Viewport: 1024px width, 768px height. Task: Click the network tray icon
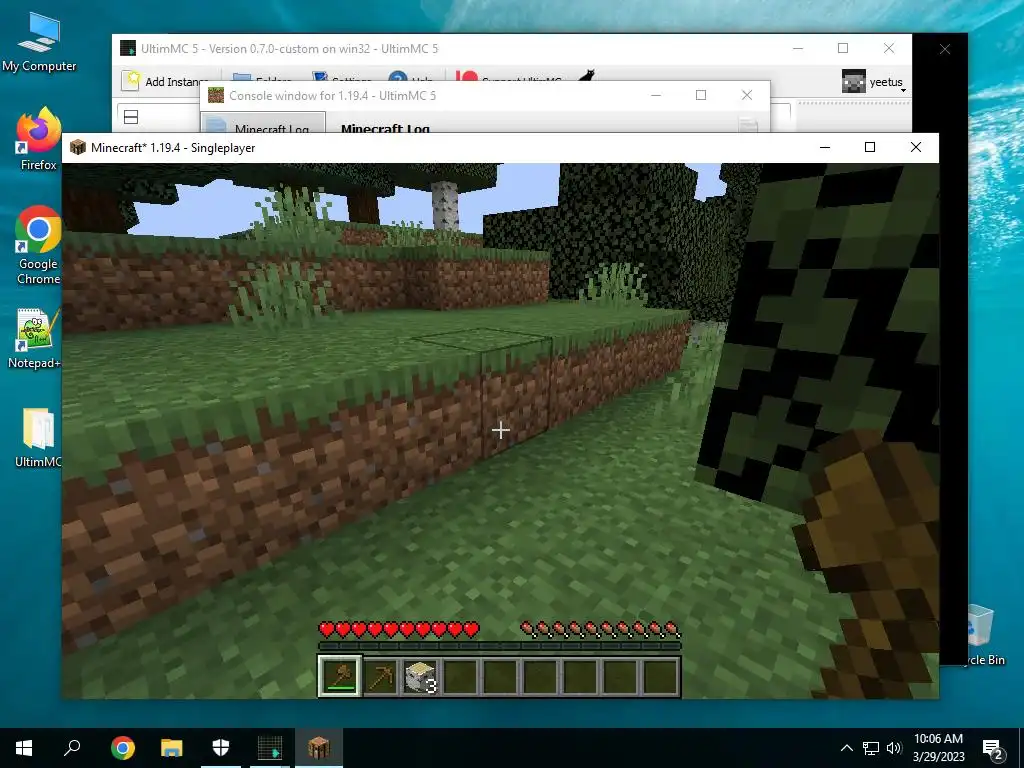(871, 748)
